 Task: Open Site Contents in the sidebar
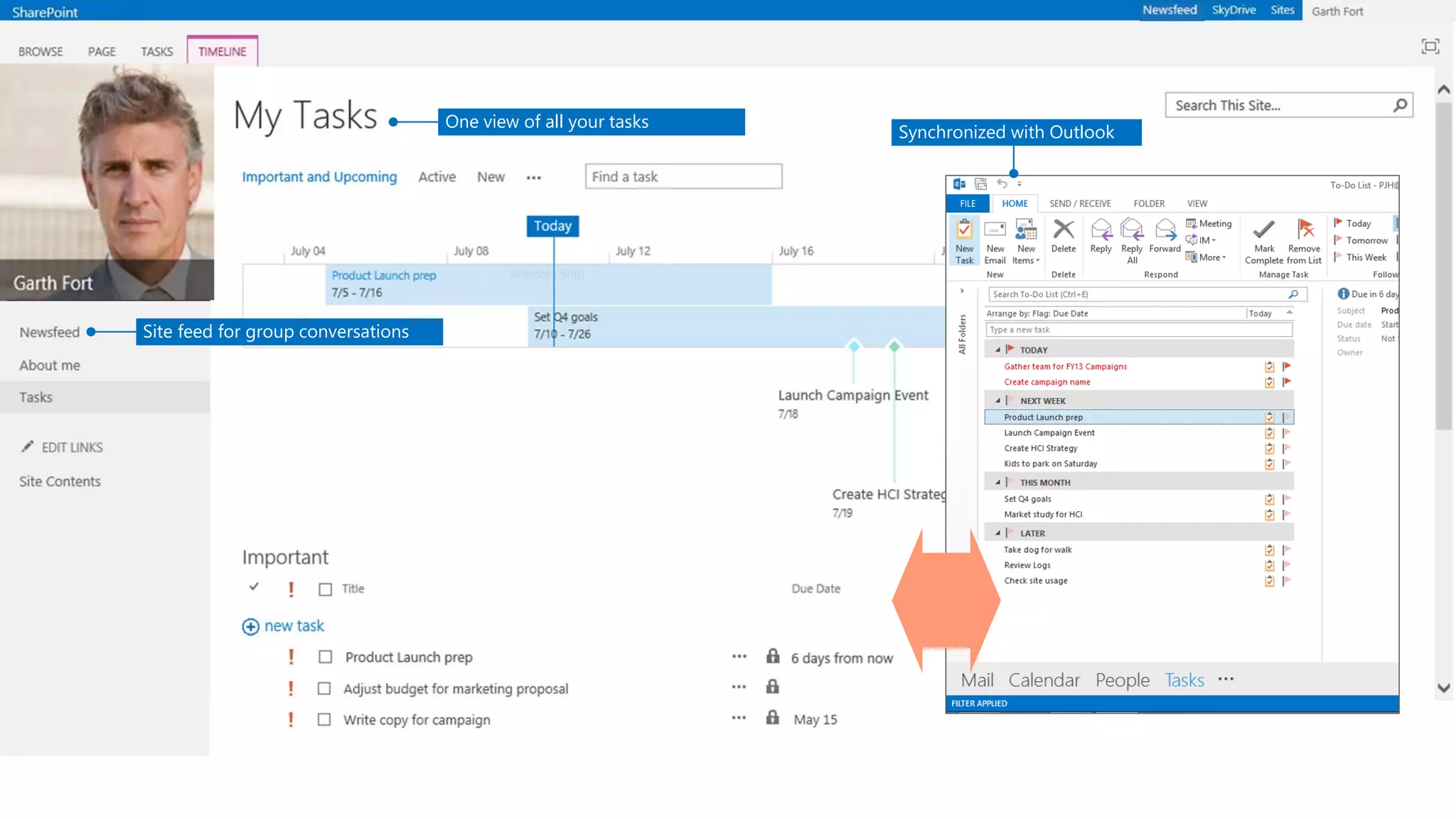click(60, 481)
